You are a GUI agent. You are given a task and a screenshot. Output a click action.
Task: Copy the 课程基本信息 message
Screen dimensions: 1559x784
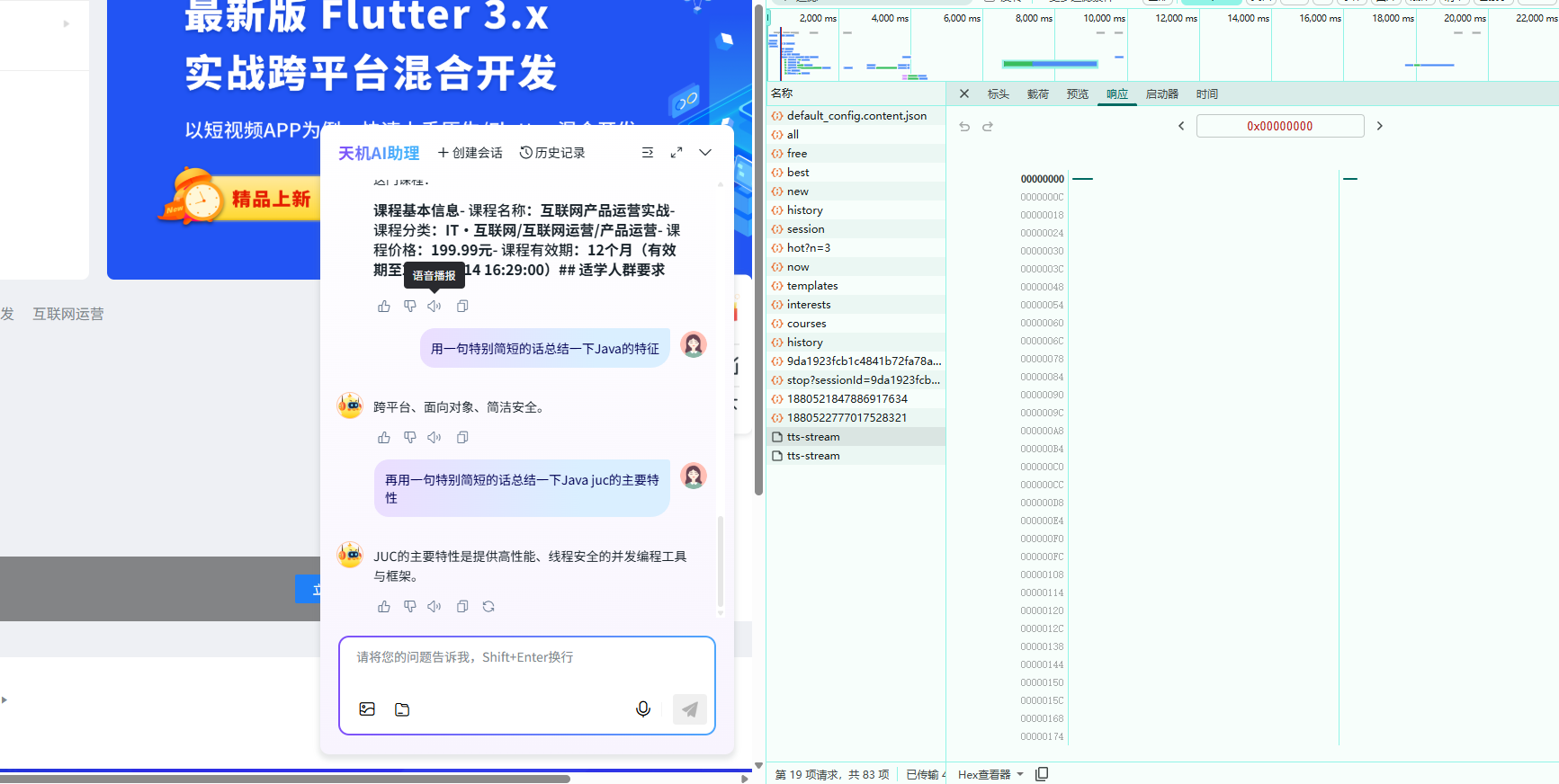coord(462,306)
